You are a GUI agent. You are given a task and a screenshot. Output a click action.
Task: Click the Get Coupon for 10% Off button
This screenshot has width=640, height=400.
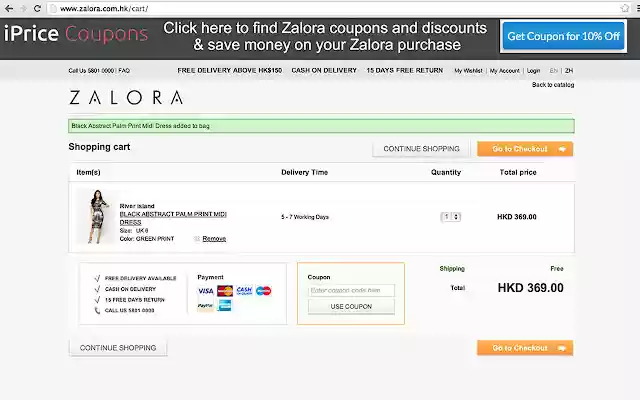click(x=564, y=36)
